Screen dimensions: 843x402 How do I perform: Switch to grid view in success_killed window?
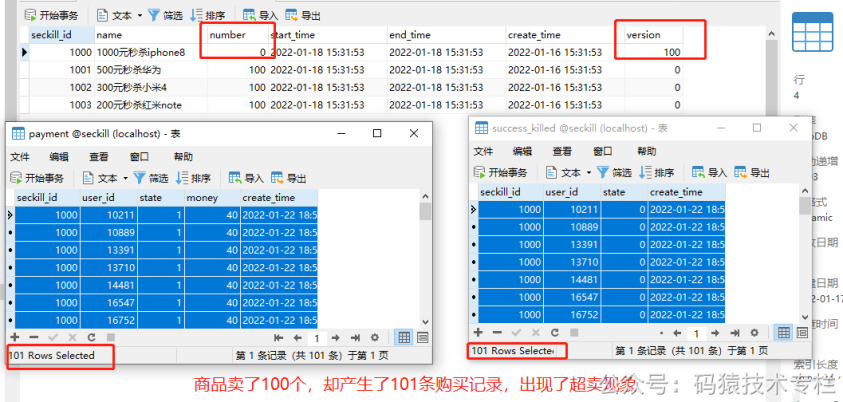(784, 333)
